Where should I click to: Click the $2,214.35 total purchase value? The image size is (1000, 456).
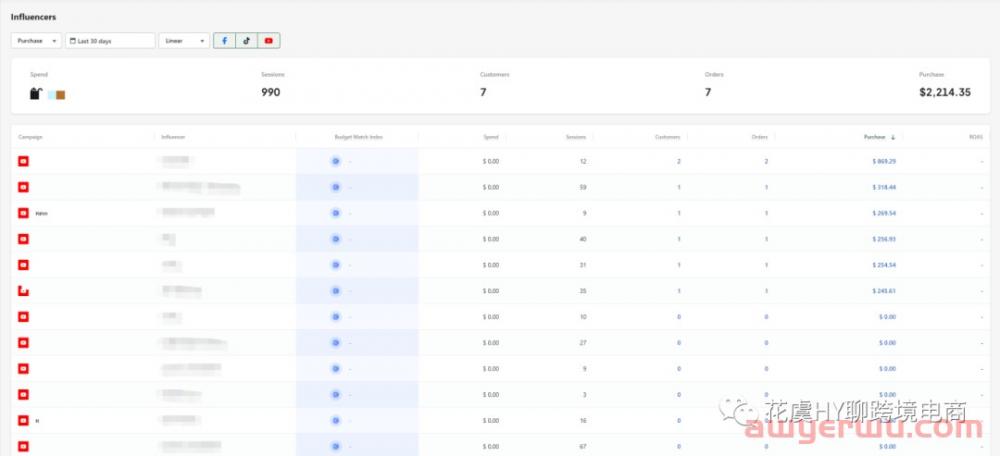(945, 92)
